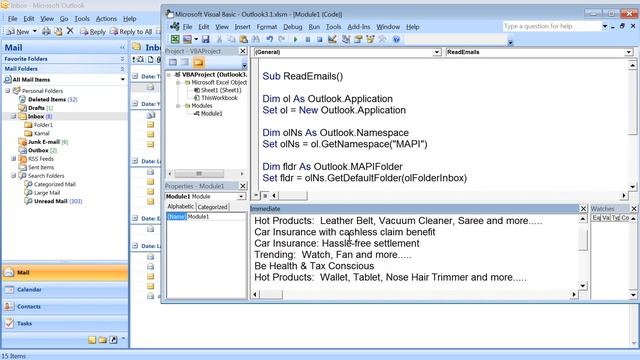Viewport: 640px width, 360px height.
Task: Close the Project Explorer panel
Action: pyautogui.click(x=242, y=51)
